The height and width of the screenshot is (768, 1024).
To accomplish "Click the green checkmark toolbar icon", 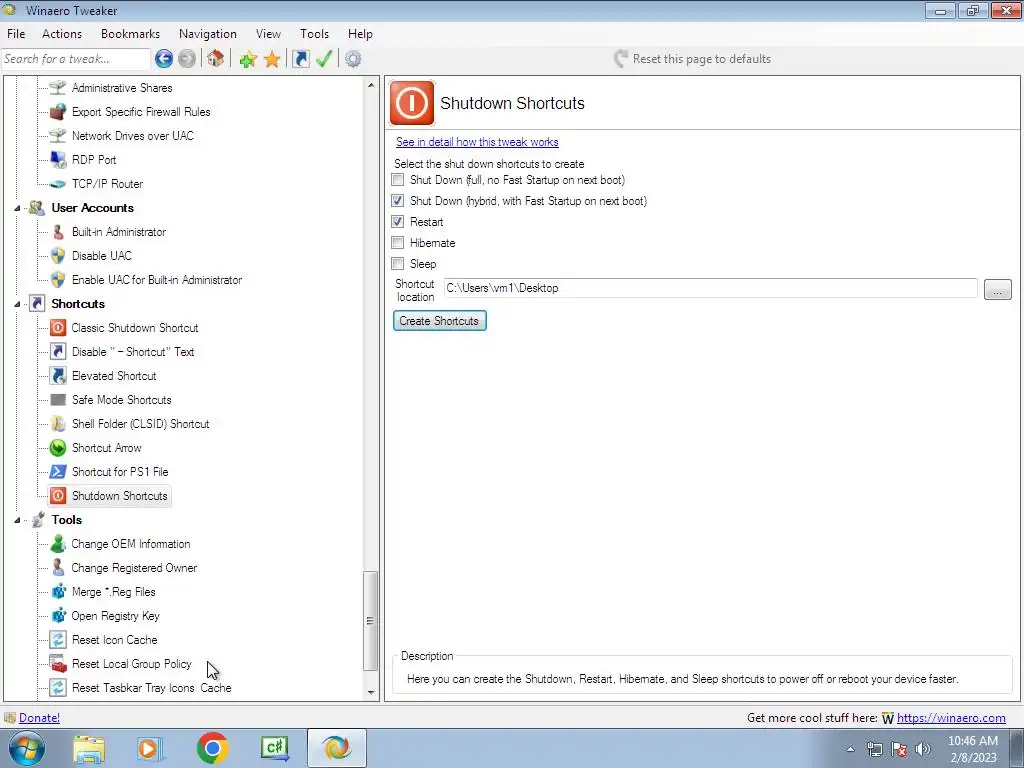I will pos(324,59).
